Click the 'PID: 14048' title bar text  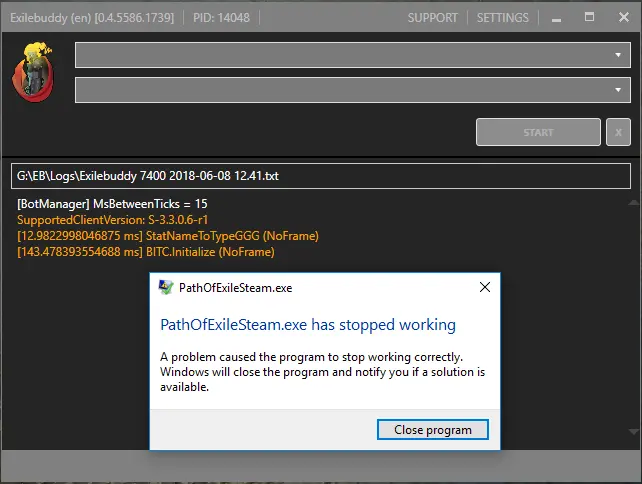(221, 18)
